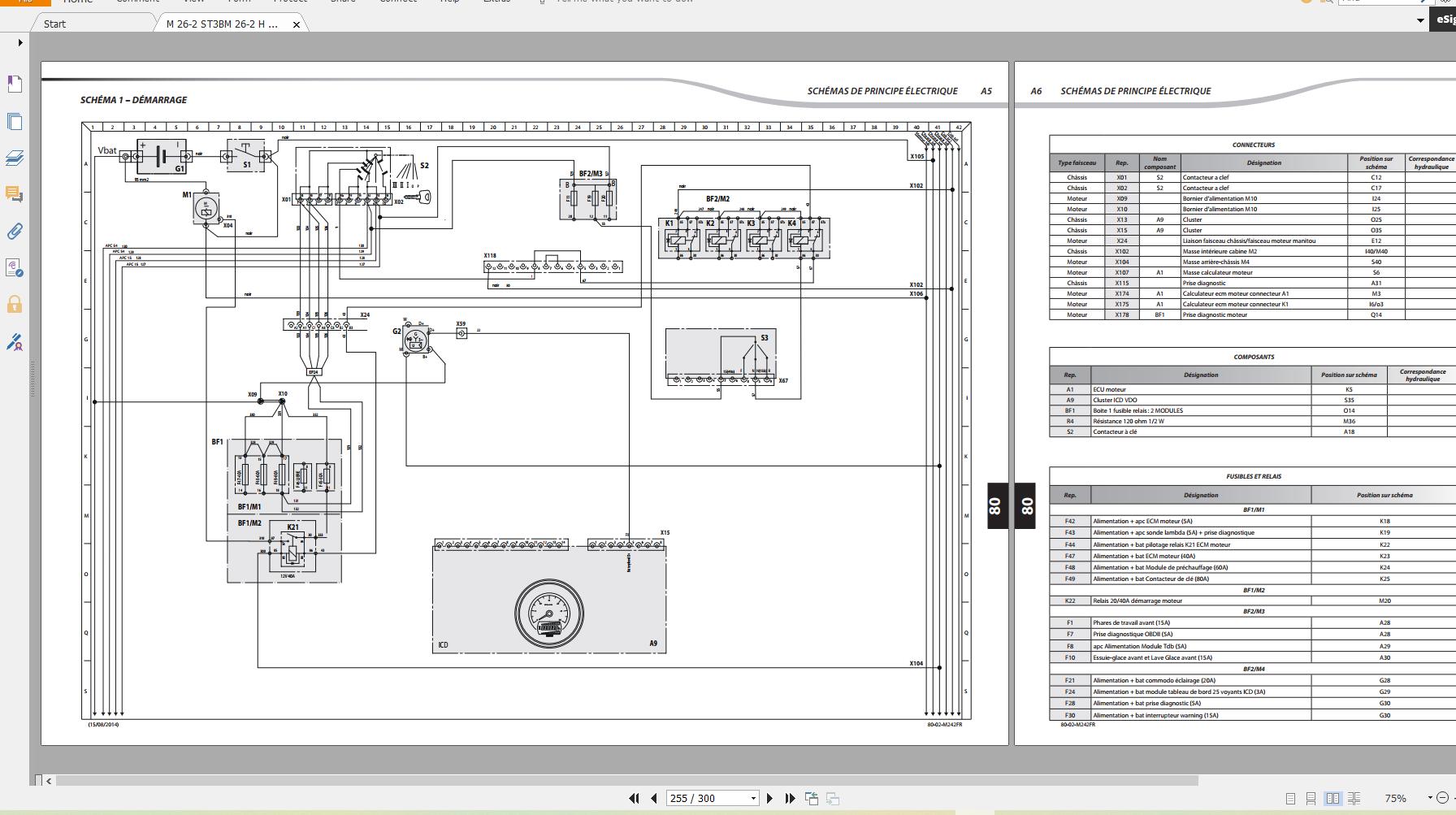Open the Security lock panel
Viewport: 1456px width, 815px height.
(14, 305)
